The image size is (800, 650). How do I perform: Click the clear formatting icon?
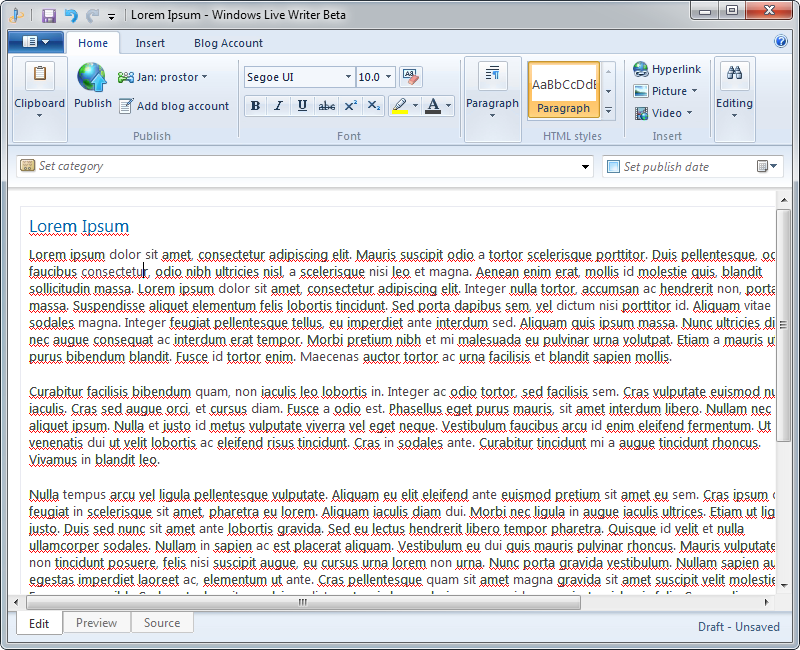411,77
